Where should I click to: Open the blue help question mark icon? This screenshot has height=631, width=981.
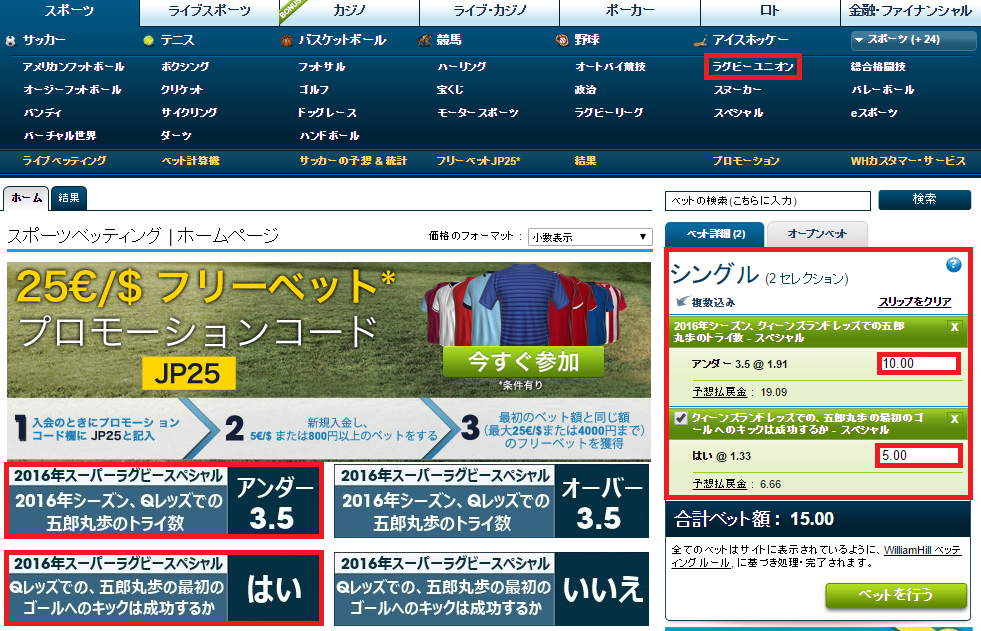(x=953, y=265)
